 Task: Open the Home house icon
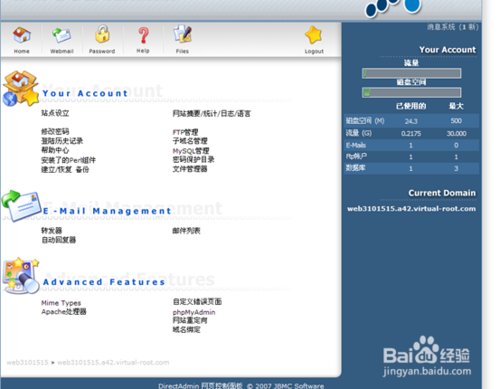click(22, 35)
